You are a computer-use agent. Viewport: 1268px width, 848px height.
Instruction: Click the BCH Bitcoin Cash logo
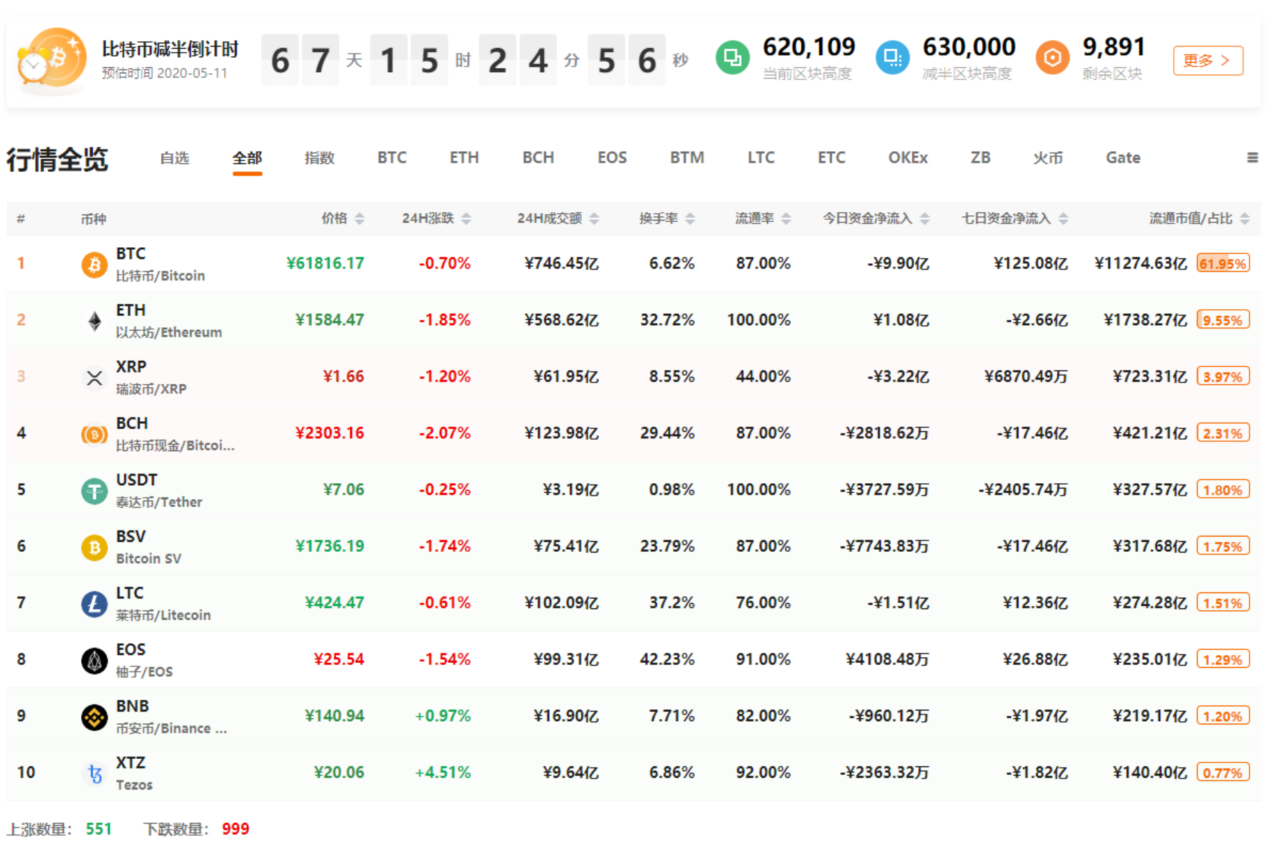(x=94, y=434)
